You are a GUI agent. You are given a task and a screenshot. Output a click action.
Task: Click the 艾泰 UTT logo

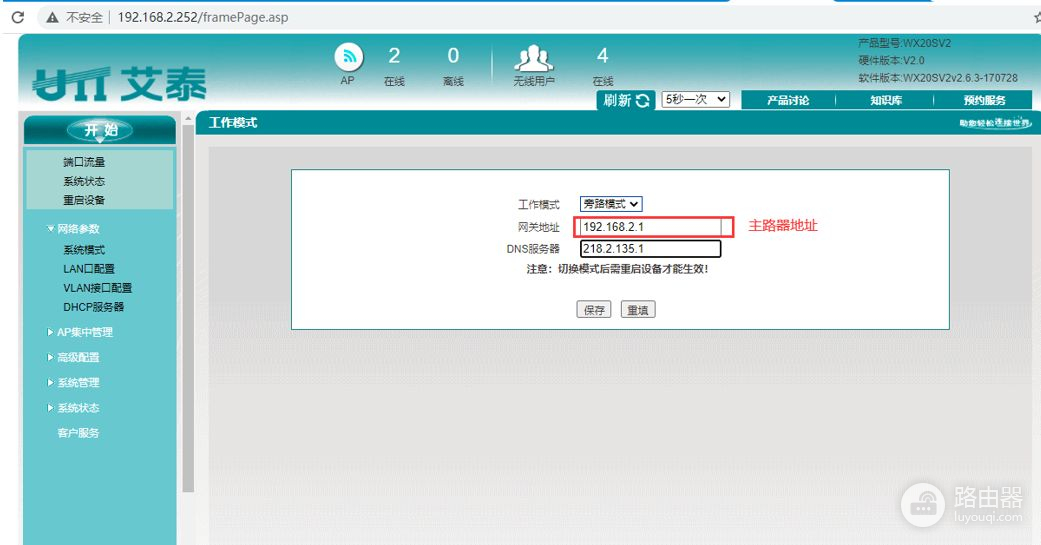(120, 84)
